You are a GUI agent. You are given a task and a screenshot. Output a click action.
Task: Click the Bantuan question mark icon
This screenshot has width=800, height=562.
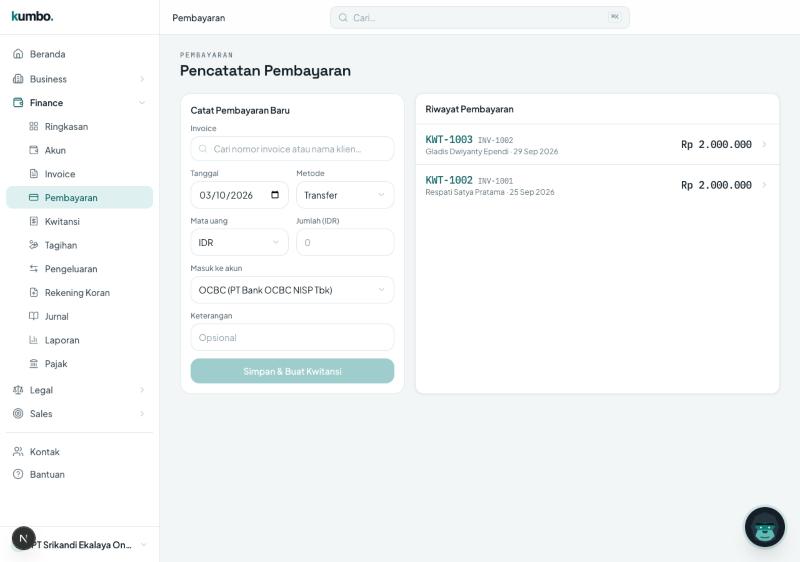18,474
